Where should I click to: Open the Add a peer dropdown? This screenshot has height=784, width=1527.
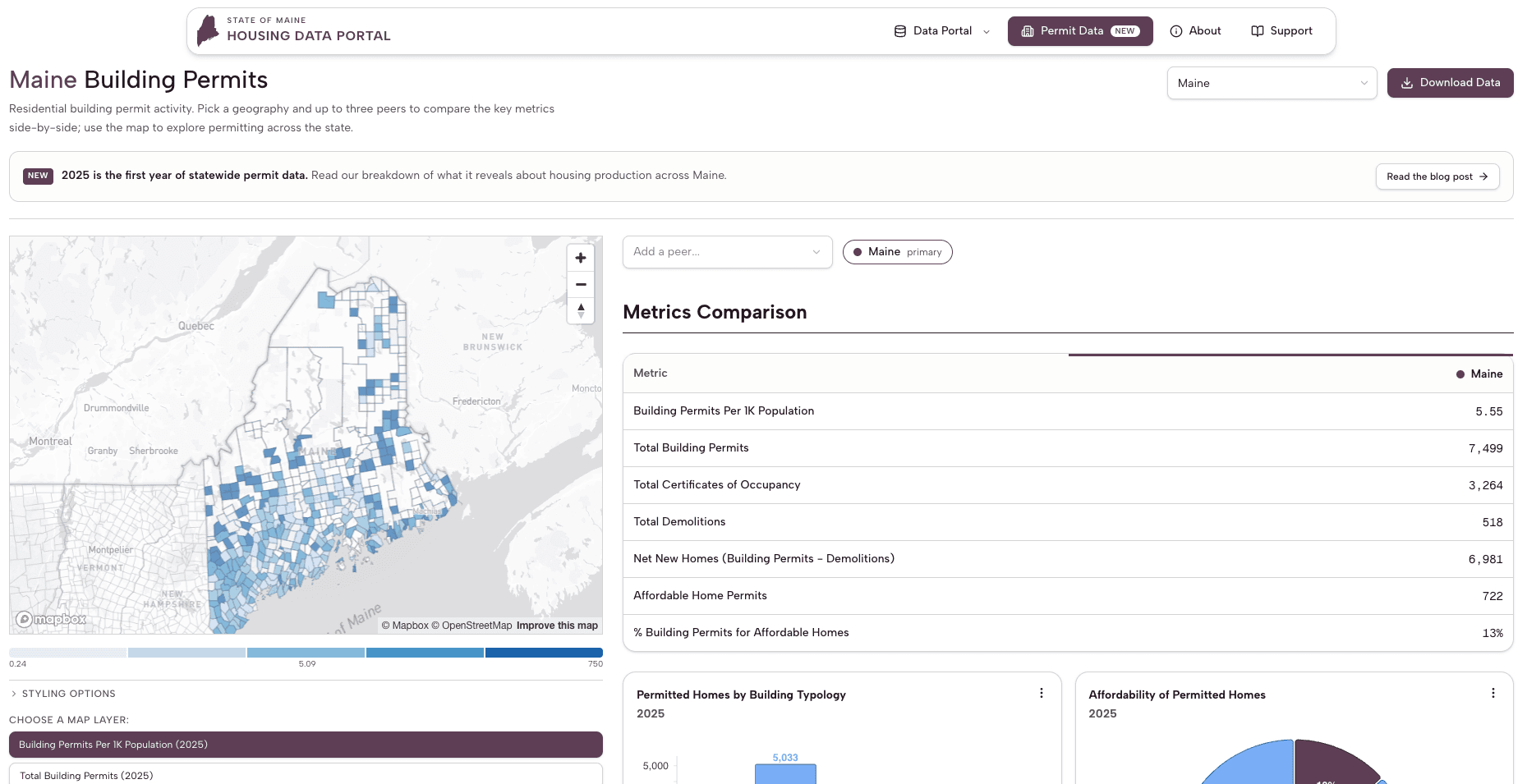click(x=727, y=252)
